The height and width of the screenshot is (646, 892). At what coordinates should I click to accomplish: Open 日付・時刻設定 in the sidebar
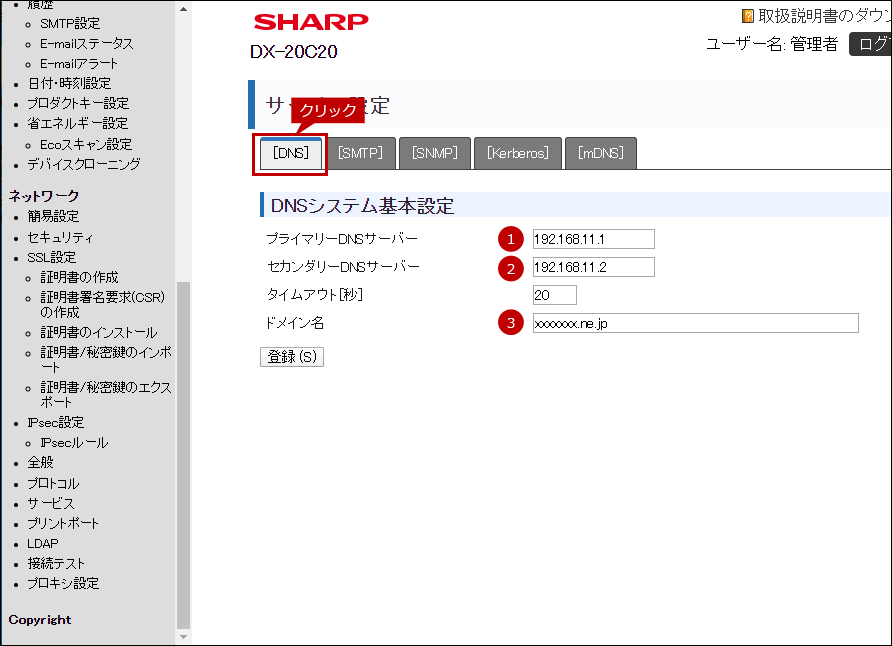69,84
